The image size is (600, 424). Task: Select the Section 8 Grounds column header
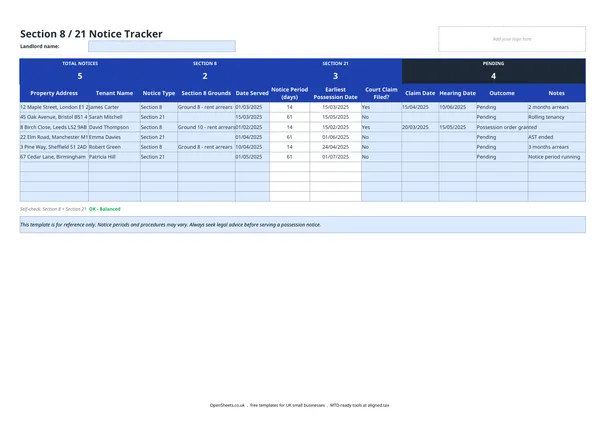pyautogui.click(x=206, y=93)
